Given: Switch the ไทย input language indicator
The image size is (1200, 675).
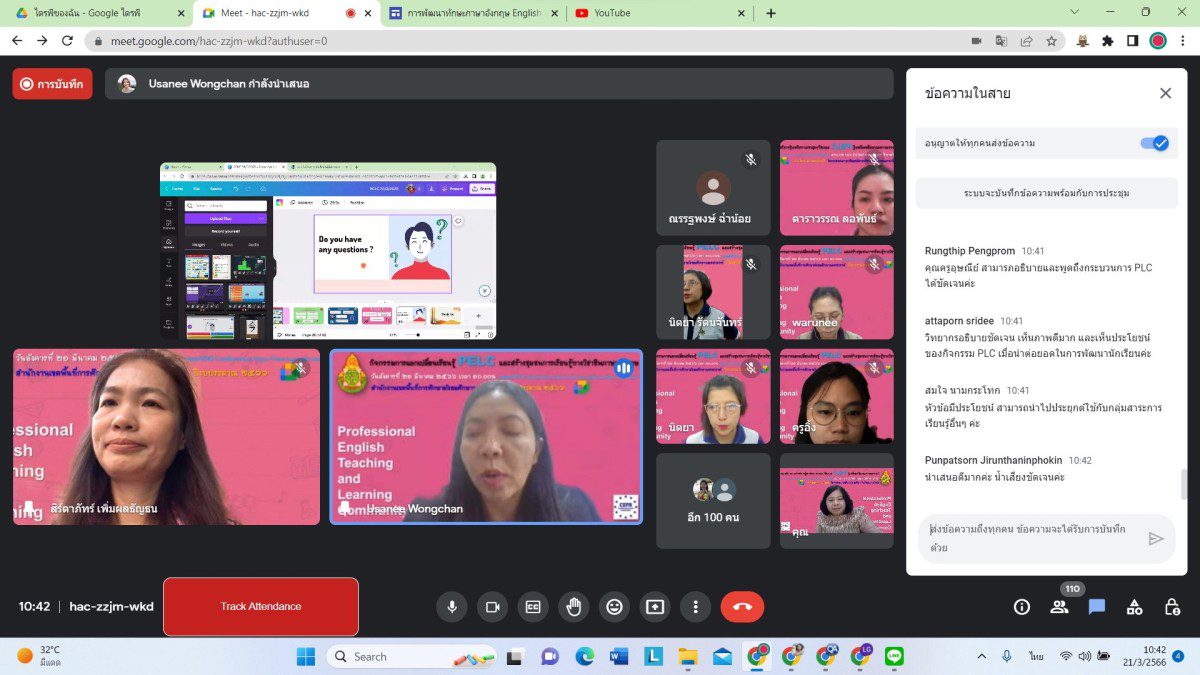Looking at the screenshot, I should 1036,656.
